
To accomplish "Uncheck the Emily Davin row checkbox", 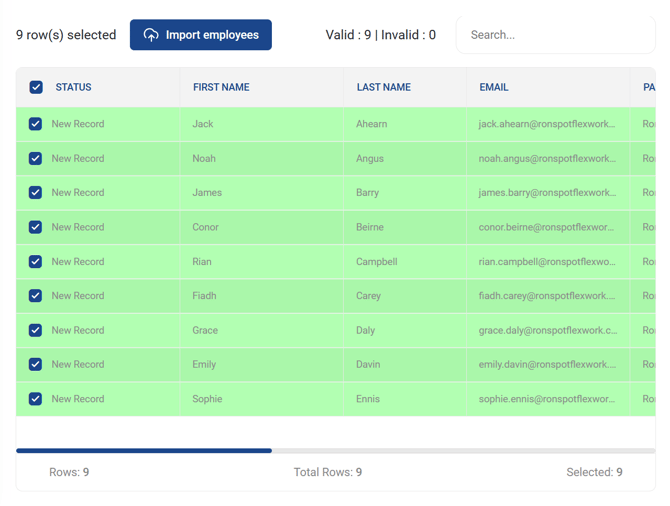I will pyautogui.click(x=35, y=365).
